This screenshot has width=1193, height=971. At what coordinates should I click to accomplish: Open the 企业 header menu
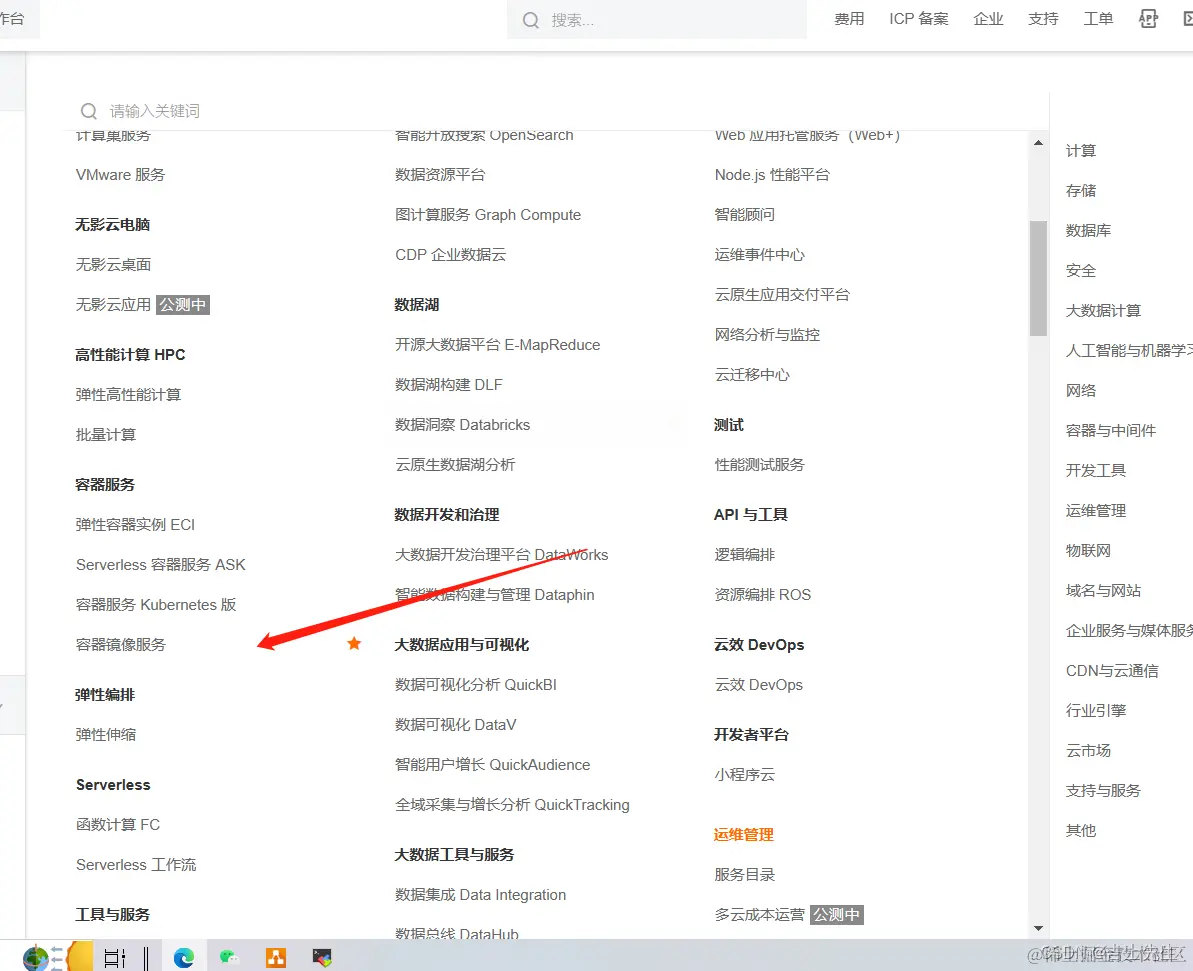[x=988, y=19]
